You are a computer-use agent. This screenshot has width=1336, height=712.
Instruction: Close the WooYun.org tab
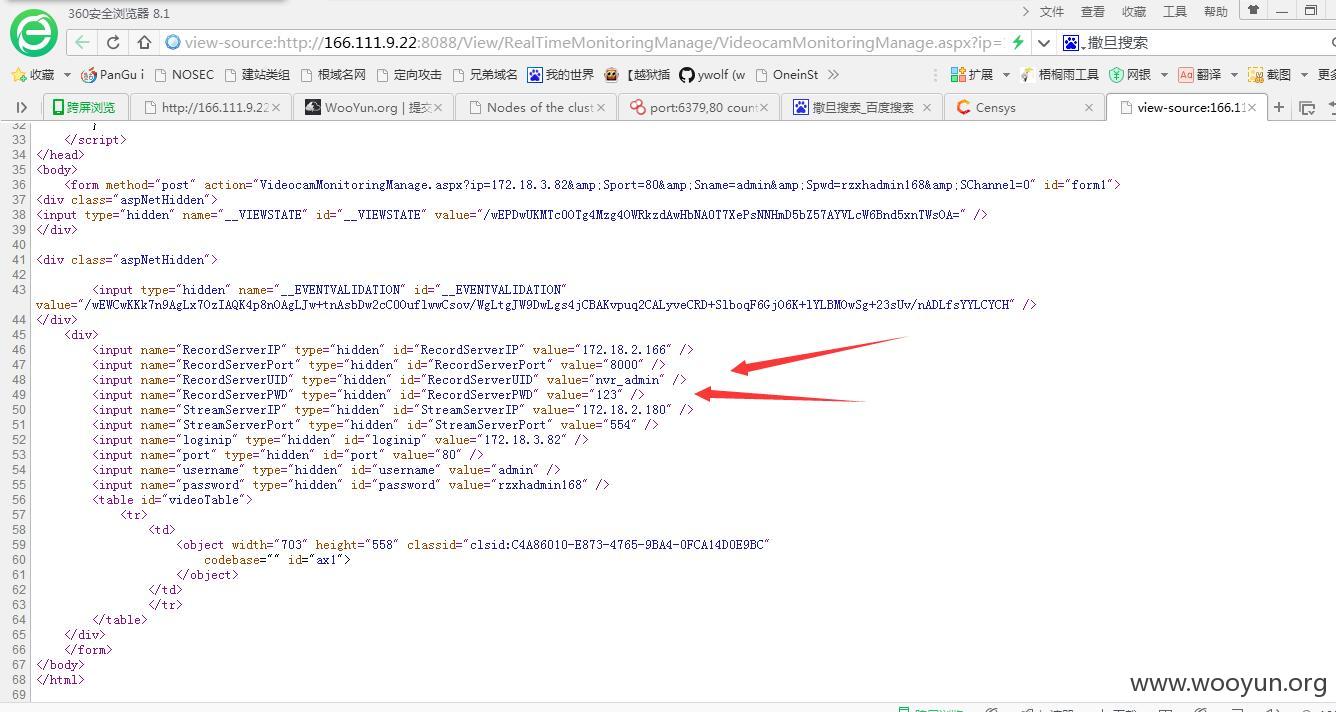tap(438, 107)
